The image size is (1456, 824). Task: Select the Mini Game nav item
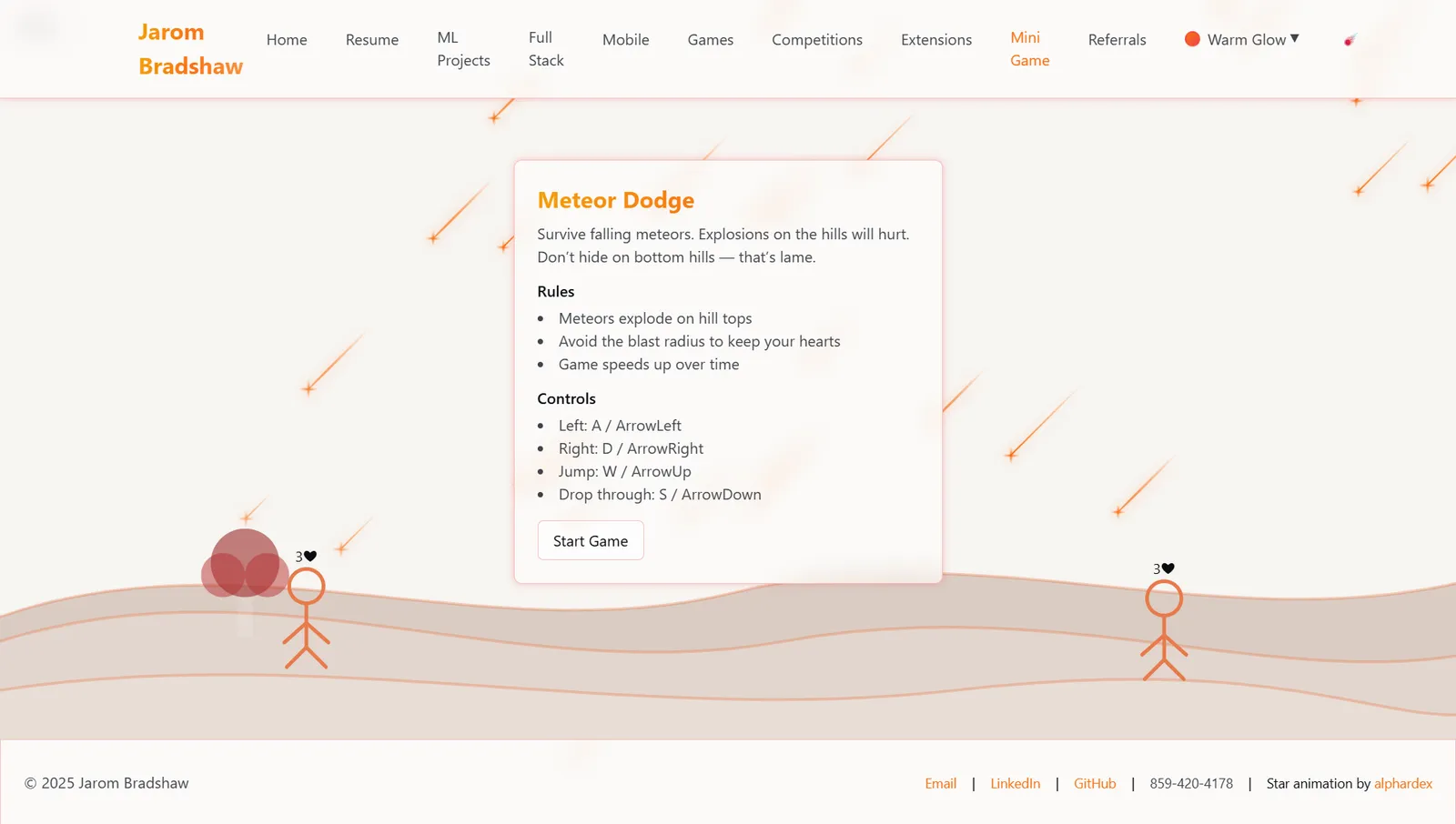[x=1030, y=49]
